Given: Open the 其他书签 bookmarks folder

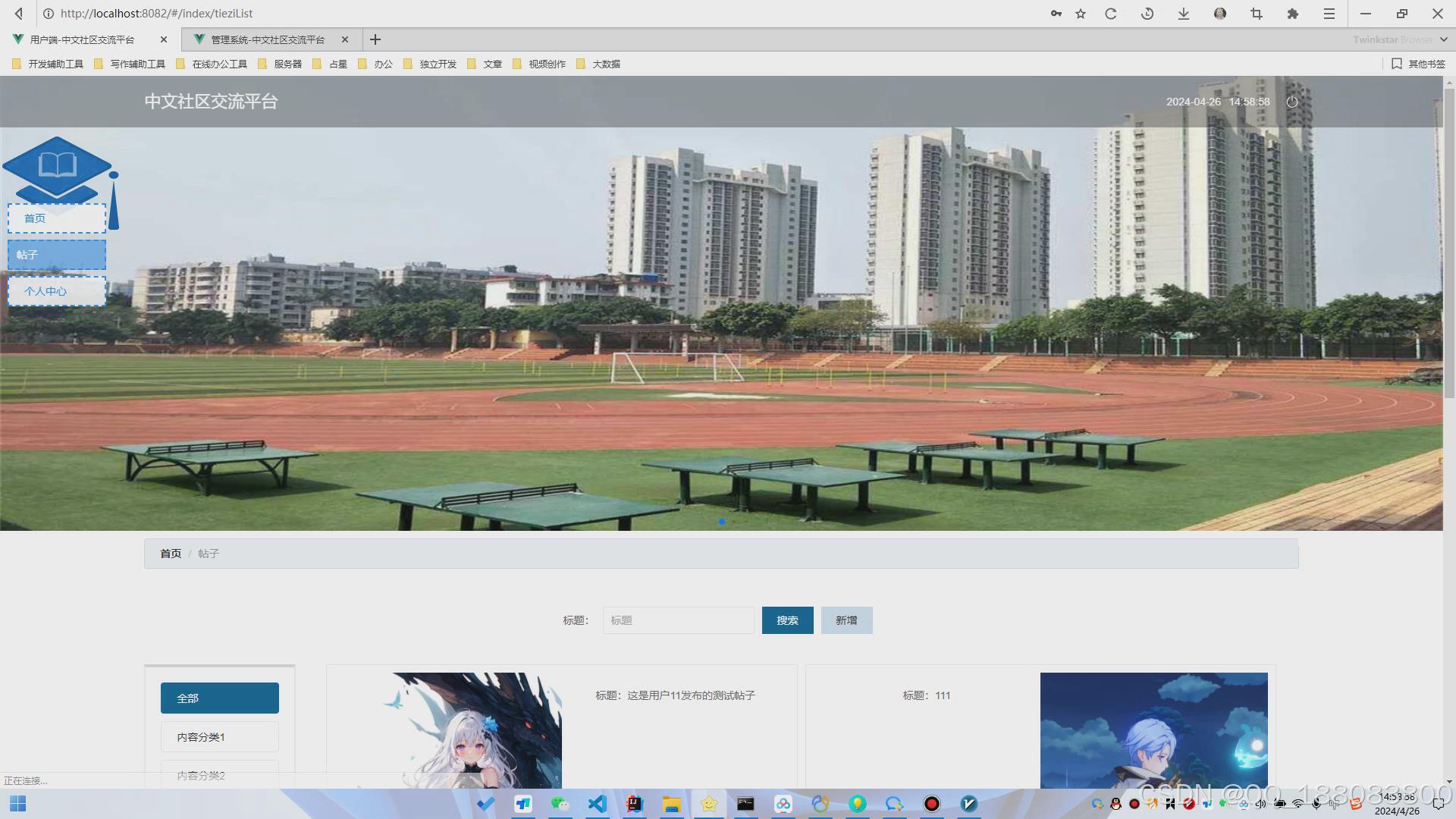Looking at the screenshot, I should coord(1419,64).
